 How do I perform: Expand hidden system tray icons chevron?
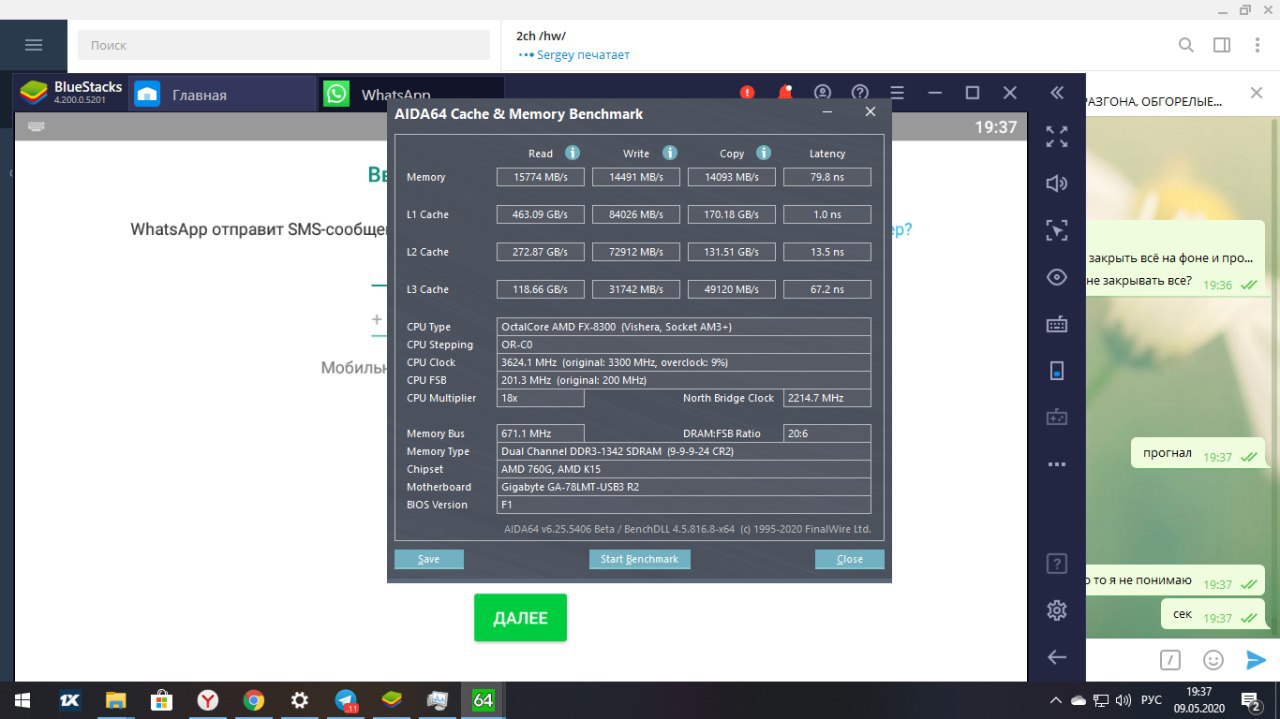[1056, 700]
